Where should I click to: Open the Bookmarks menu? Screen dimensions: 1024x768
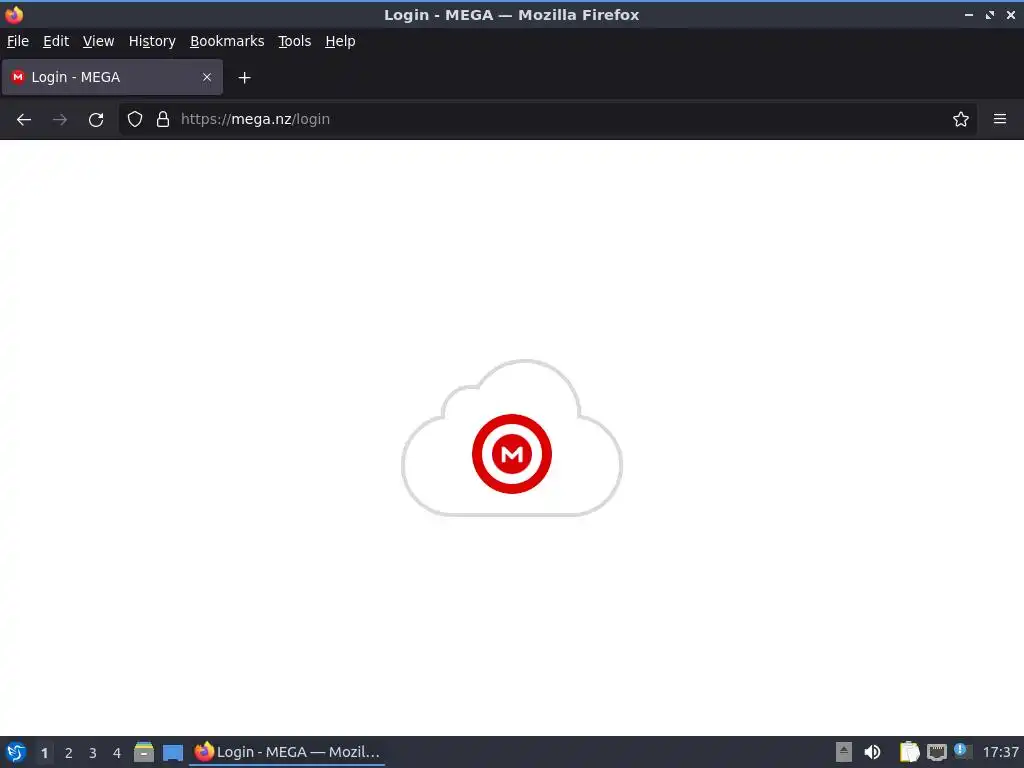click(x=227, y=41)
